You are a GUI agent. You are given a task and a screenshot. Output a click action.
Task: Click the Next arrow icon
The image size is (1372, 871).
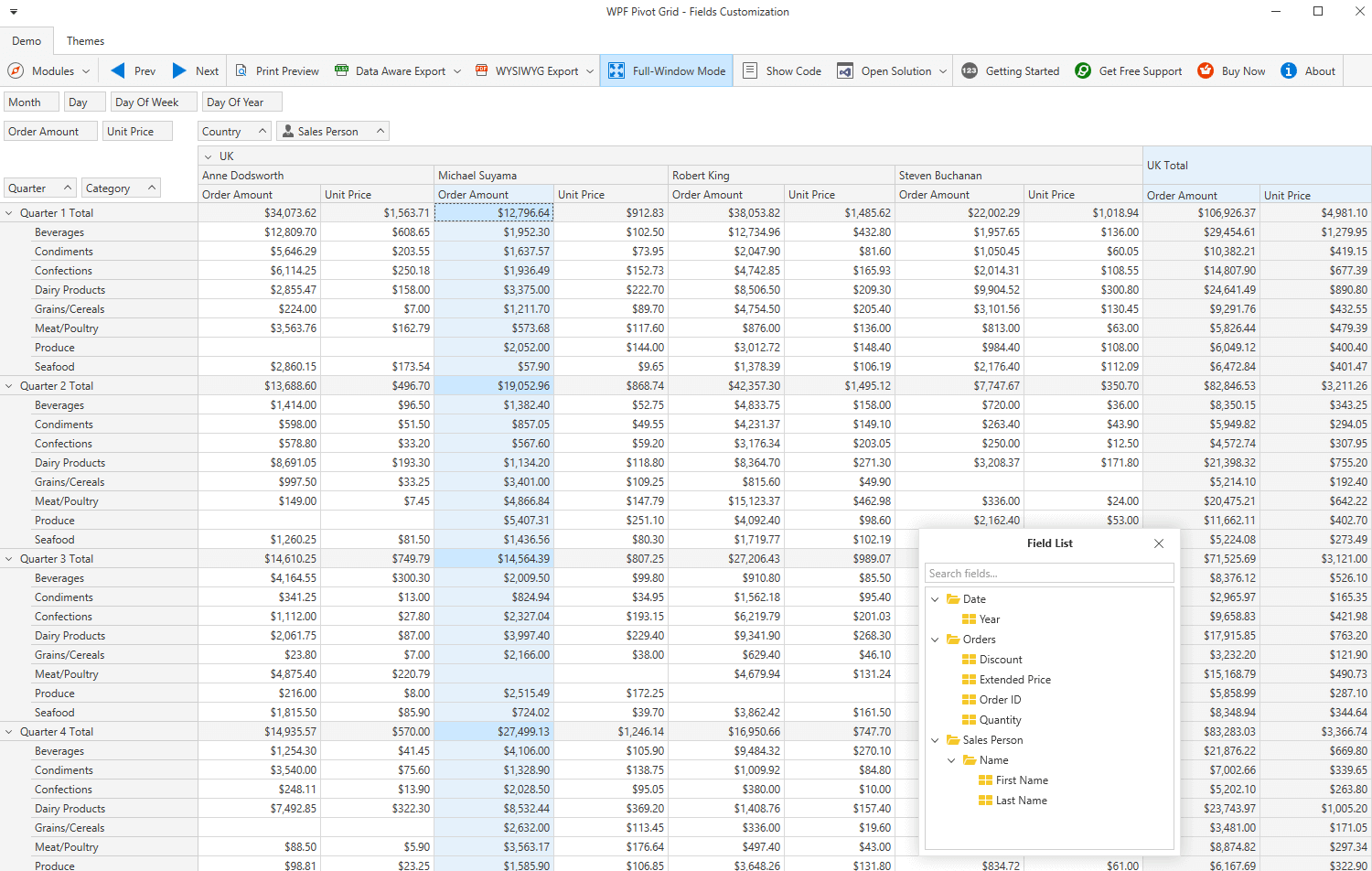coord(180,71)
